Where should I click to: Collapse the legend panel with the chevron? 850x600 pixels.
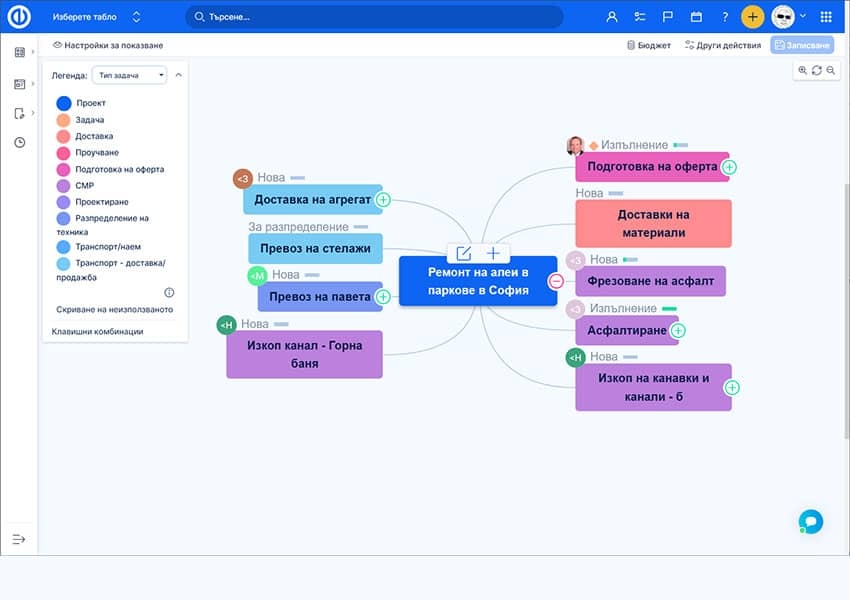[x=178, y=75]
